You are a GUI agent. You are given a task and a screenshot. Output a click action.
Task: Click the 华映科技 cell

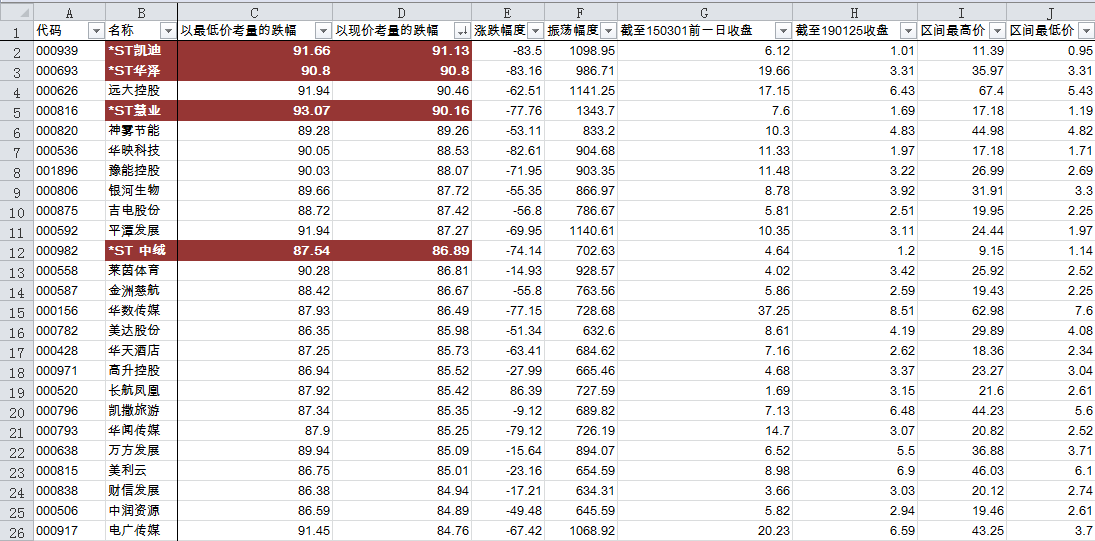142,151
